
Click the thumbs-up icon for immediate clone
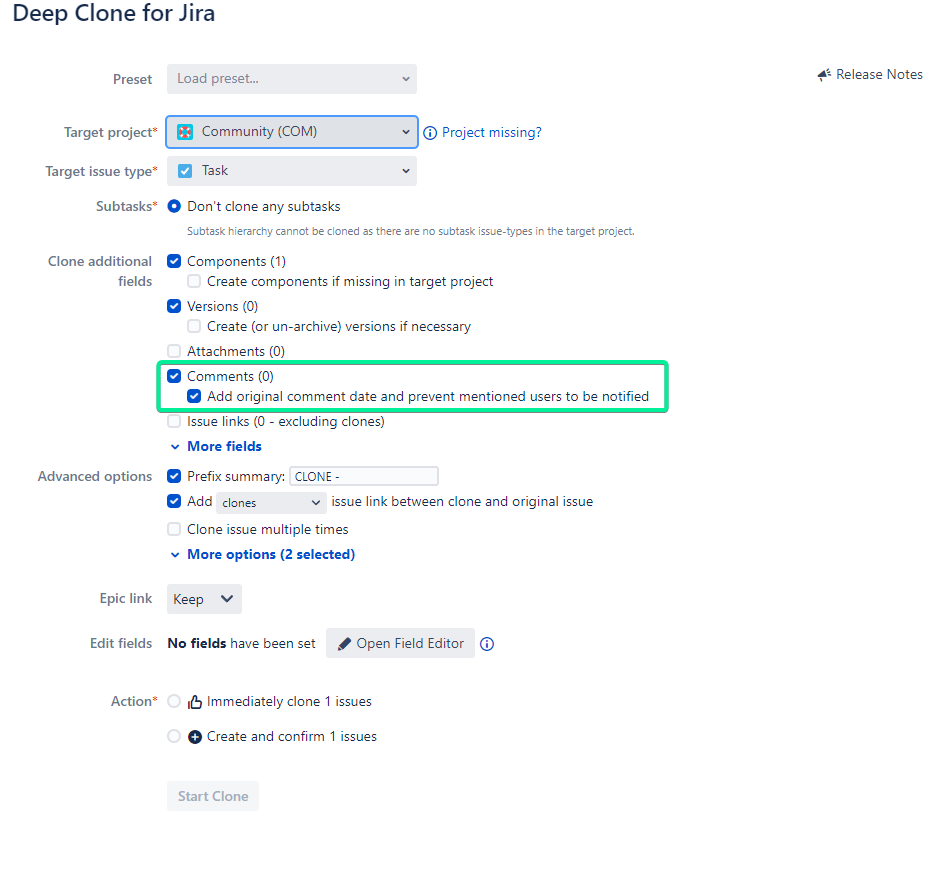(195, 702)
